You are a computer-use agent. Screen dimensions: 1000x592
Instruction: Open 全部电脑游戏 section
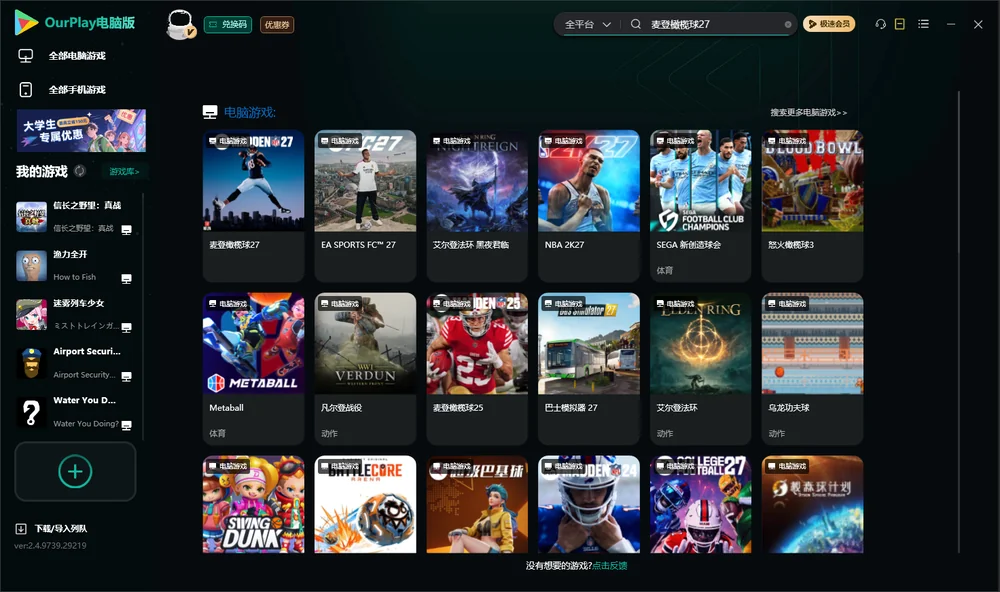(x=62, y=56)
